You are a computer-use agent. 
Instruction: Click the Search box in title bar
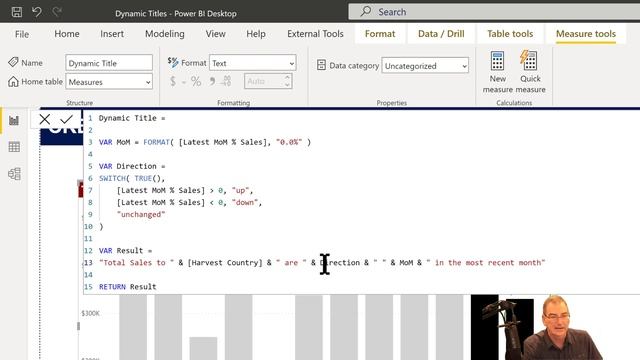[494, 11]
